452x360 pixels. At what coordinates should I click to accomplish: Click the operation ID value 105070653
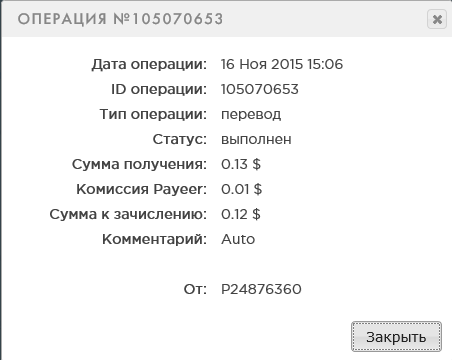pyautogui.click(x=260, y=89)
